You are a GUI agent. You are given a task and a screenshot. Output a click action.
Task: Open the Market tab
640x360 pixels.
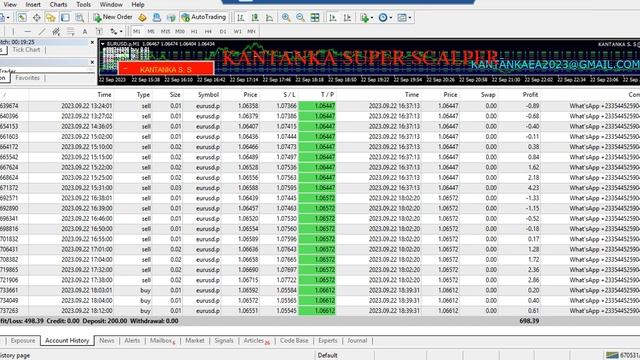point(195,340)
